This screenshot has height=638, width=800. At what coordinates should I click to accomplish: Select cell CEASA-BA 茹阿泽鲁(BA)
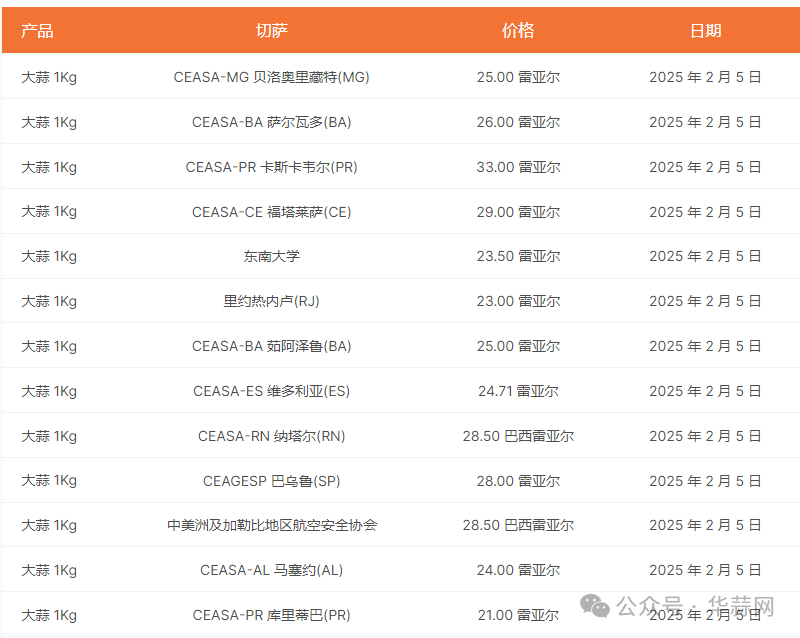pos(271,346)
